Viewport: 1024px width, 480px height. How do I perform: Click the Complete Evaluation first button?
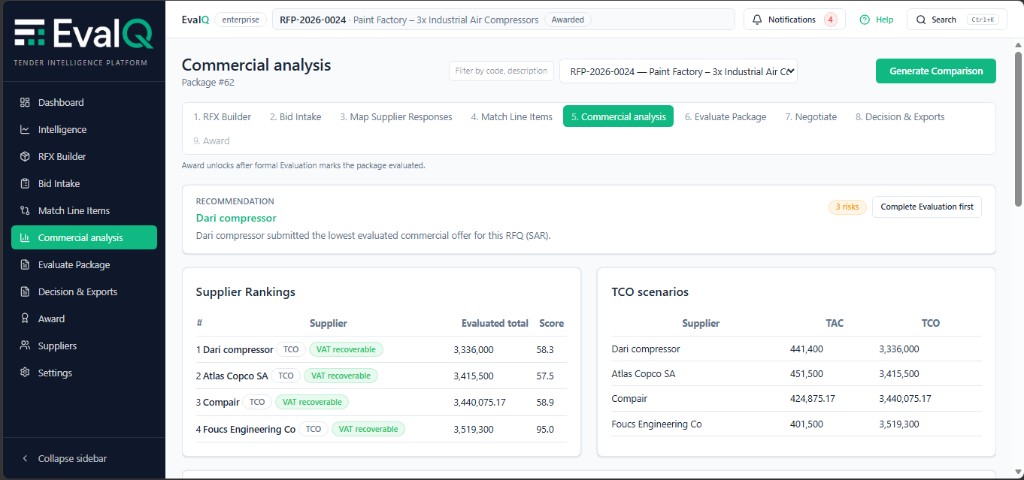click(x=926, y=207)
